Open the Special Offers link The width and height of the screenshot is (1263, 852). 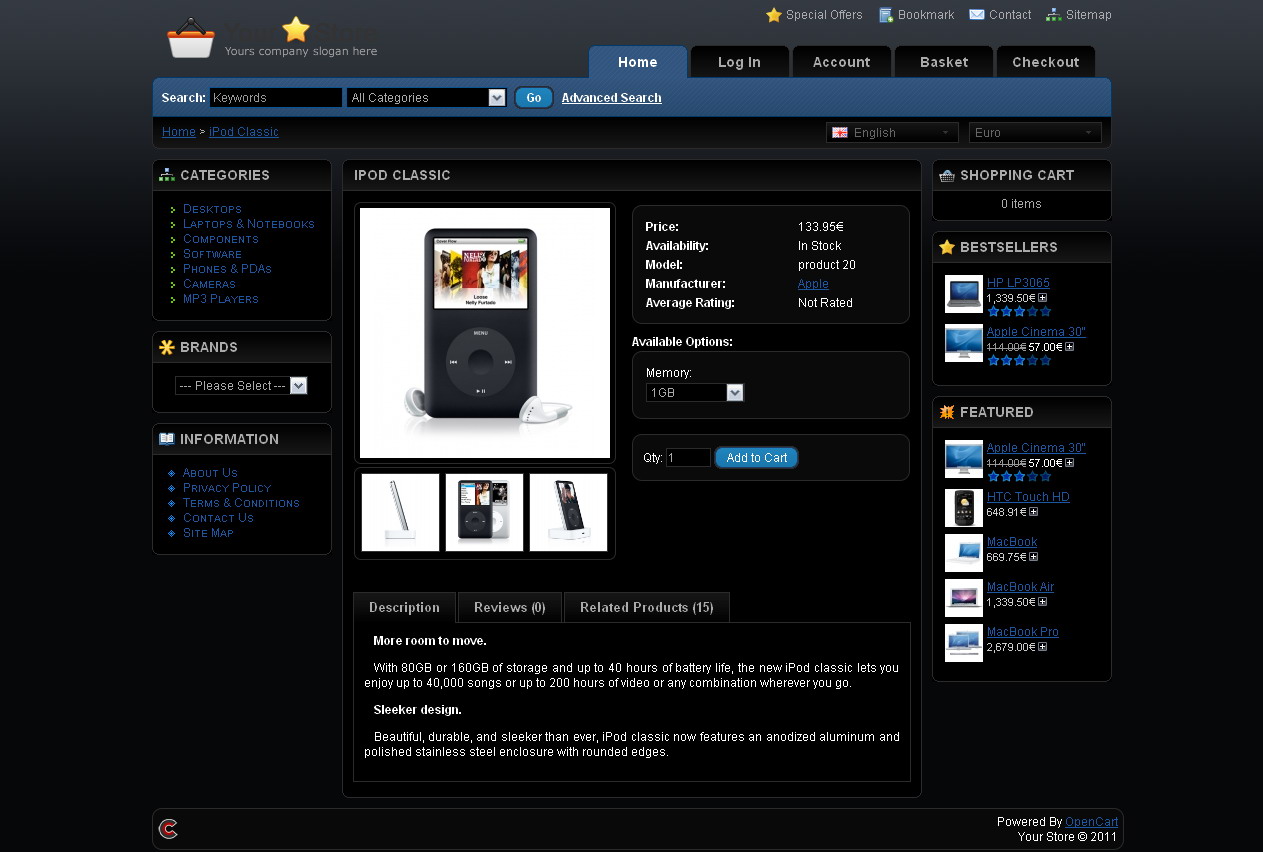(x=824, y=15)
